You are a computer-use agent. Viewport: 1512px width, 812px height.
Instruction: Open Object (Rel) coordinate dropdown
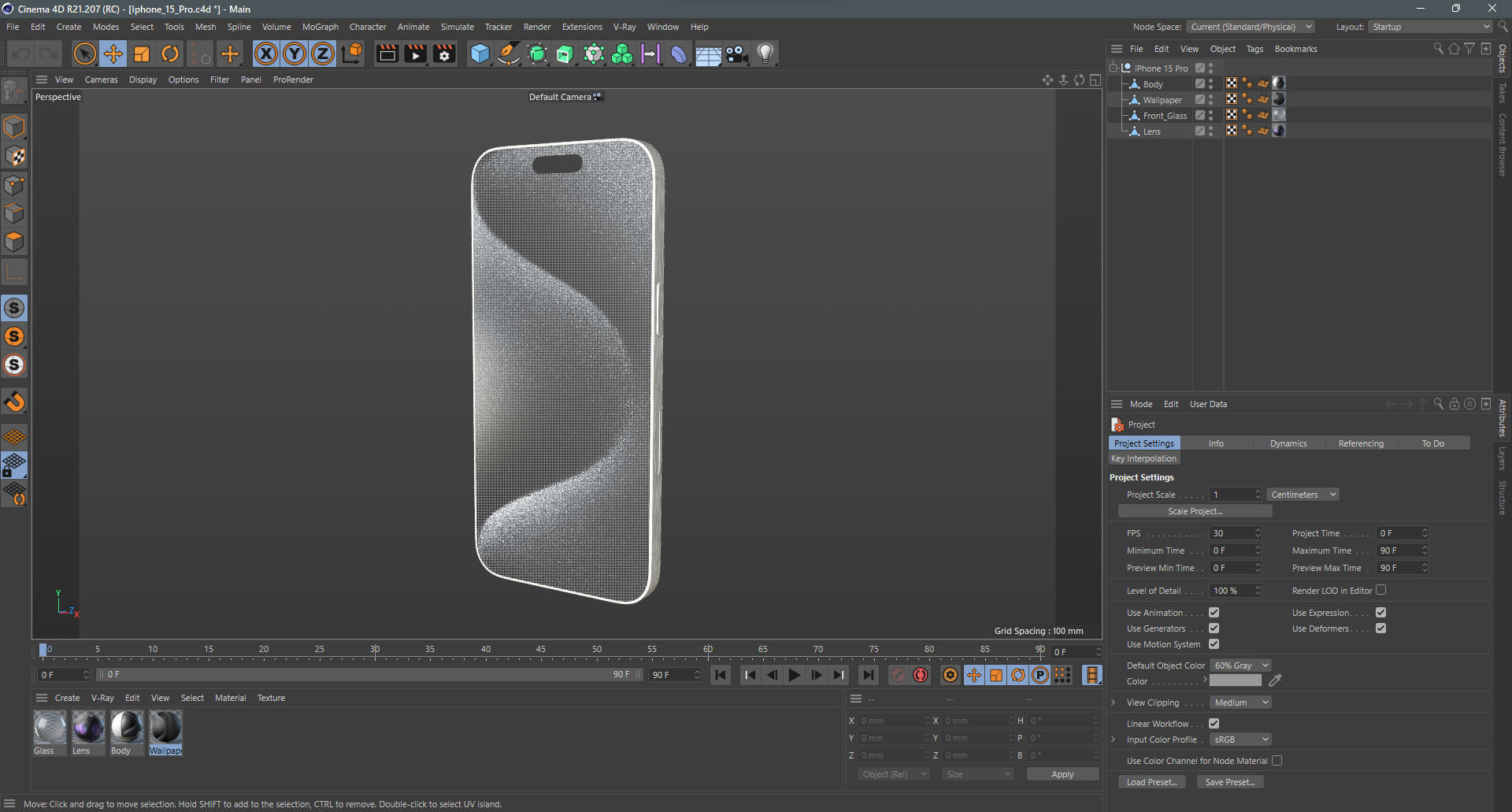tap(893, 774)
